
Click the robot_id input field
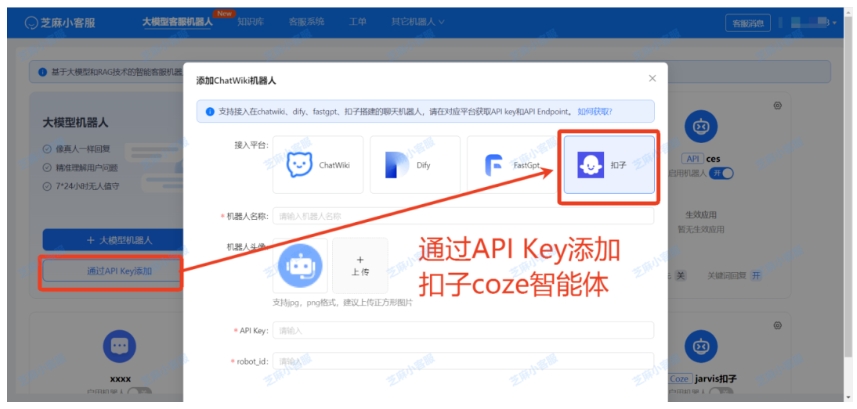click(x=463, y=361)
